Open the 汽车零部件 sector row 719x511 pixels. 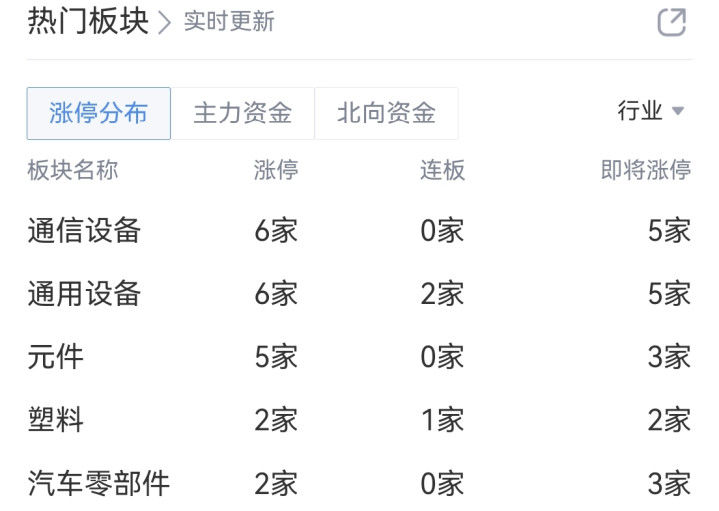coord(98,484)
